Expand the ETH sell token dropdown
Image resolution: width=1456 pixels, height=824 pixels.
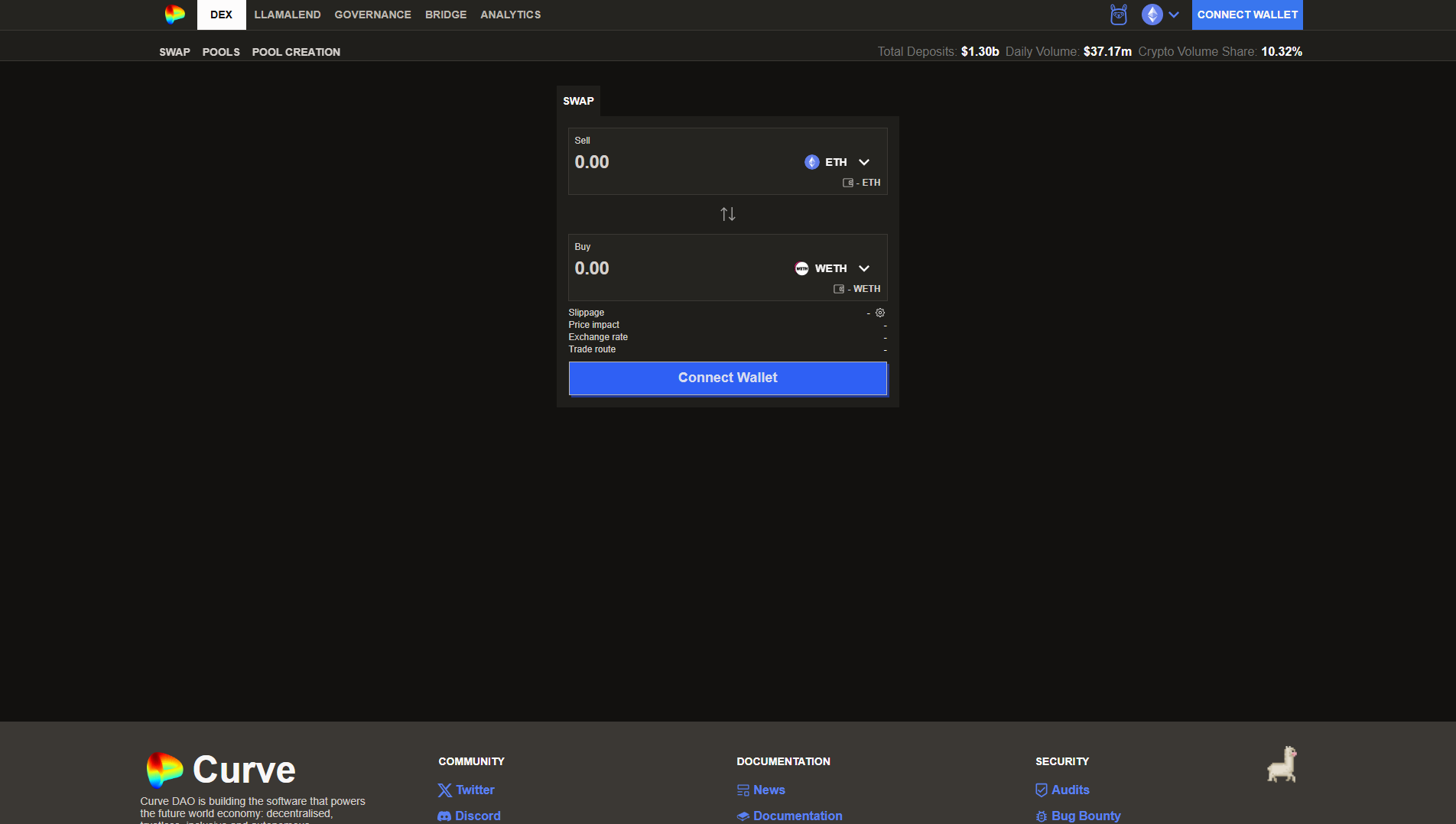pos(864,162)
